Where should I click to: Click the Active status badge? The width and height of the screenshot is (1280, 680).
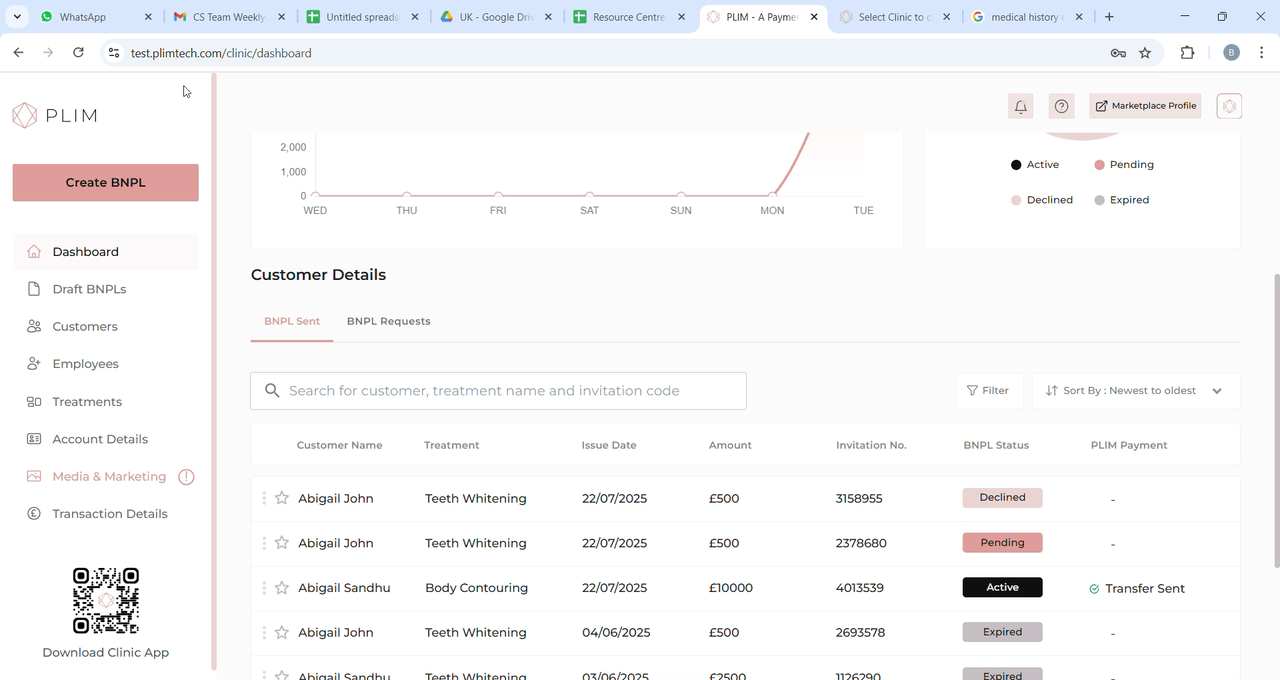click(x=1003, y=588)
